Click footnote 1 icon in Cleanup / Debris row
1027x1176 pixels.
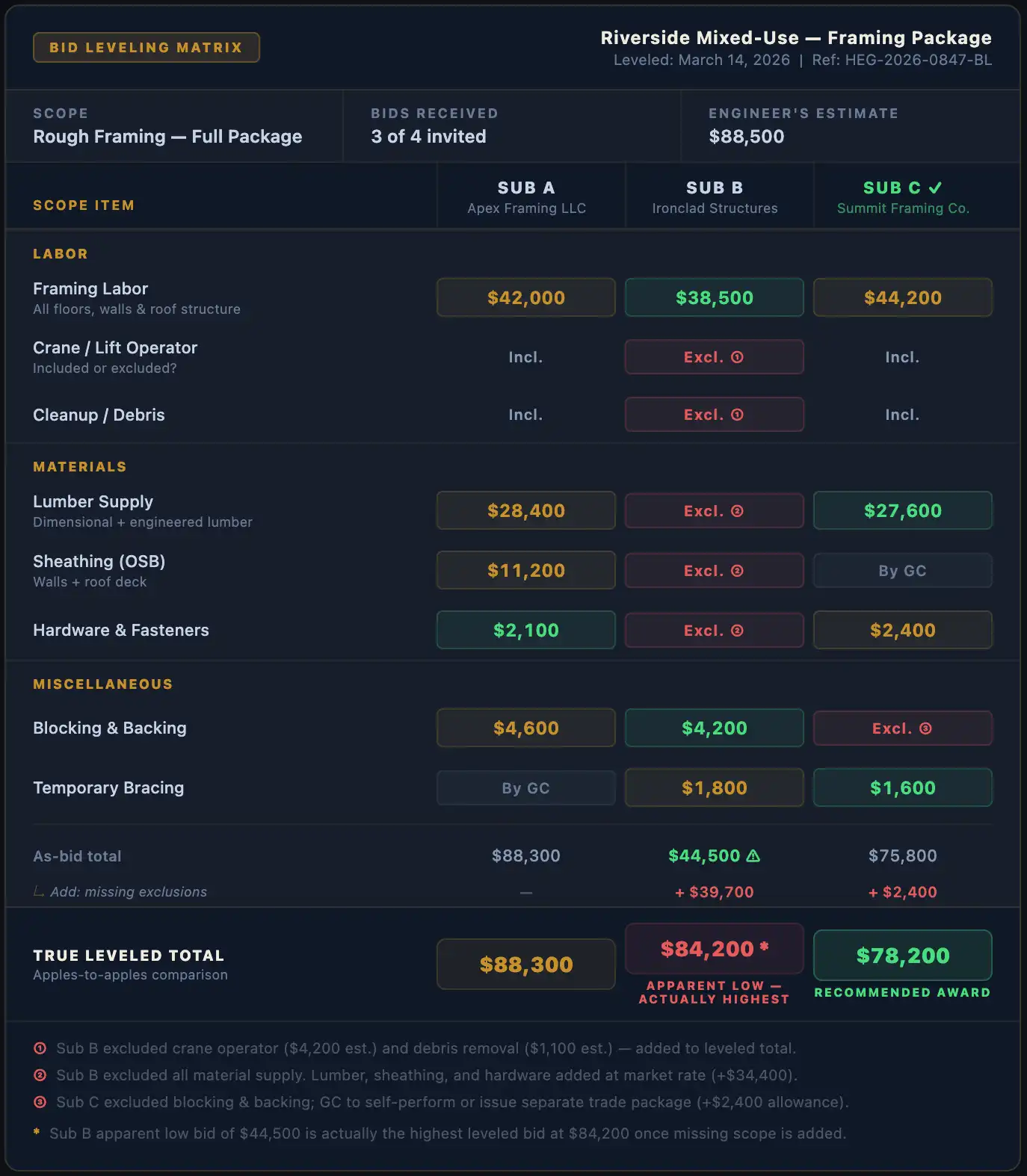[x=737, y=415]
